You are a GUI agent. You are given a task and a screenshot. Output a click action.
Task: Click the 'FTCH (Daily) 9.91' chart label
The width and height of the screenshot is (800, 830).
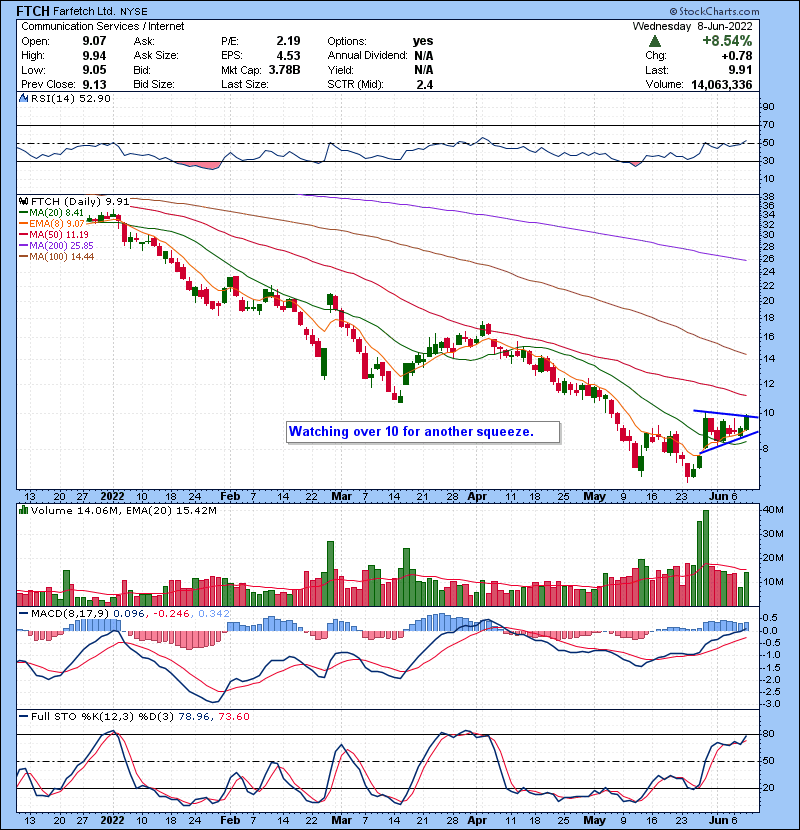(80, 202)
